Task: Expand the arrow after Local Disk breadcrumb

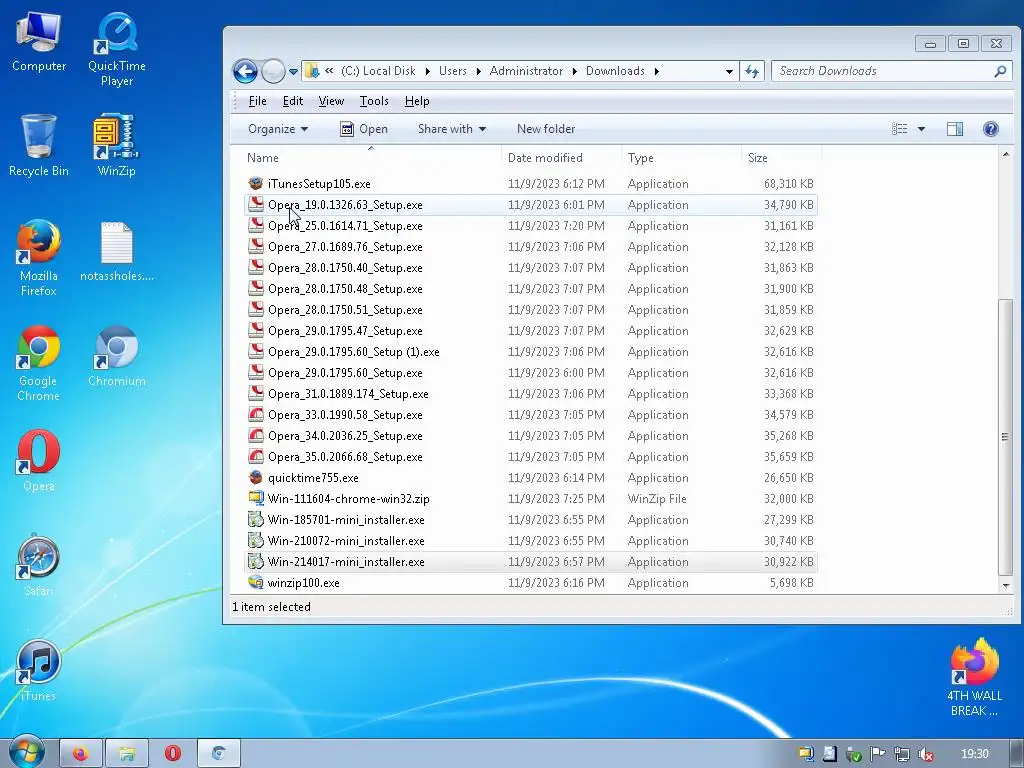Action: (x=427, y=71)
